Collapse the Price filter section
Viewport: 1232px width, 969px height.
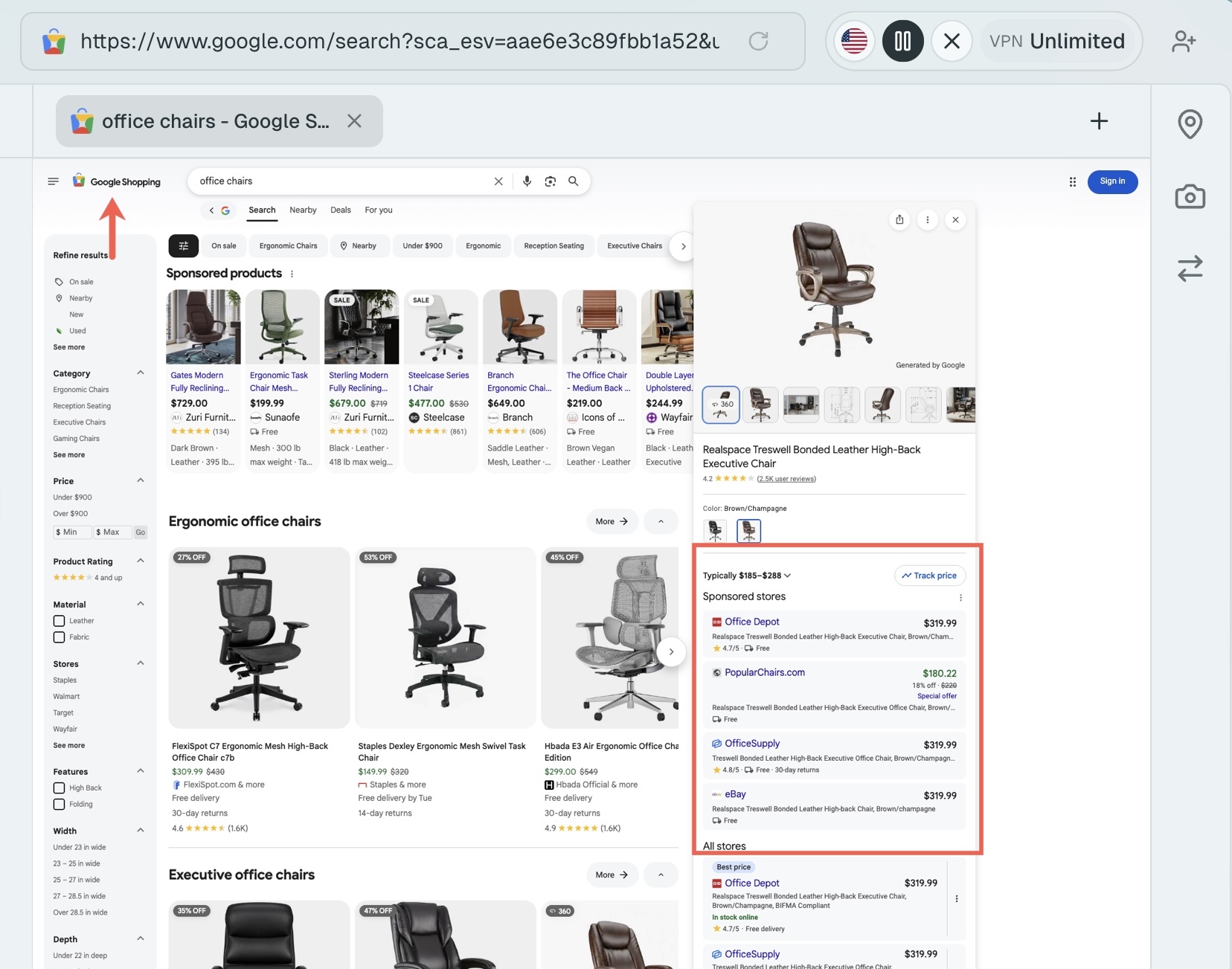(141, 480)
